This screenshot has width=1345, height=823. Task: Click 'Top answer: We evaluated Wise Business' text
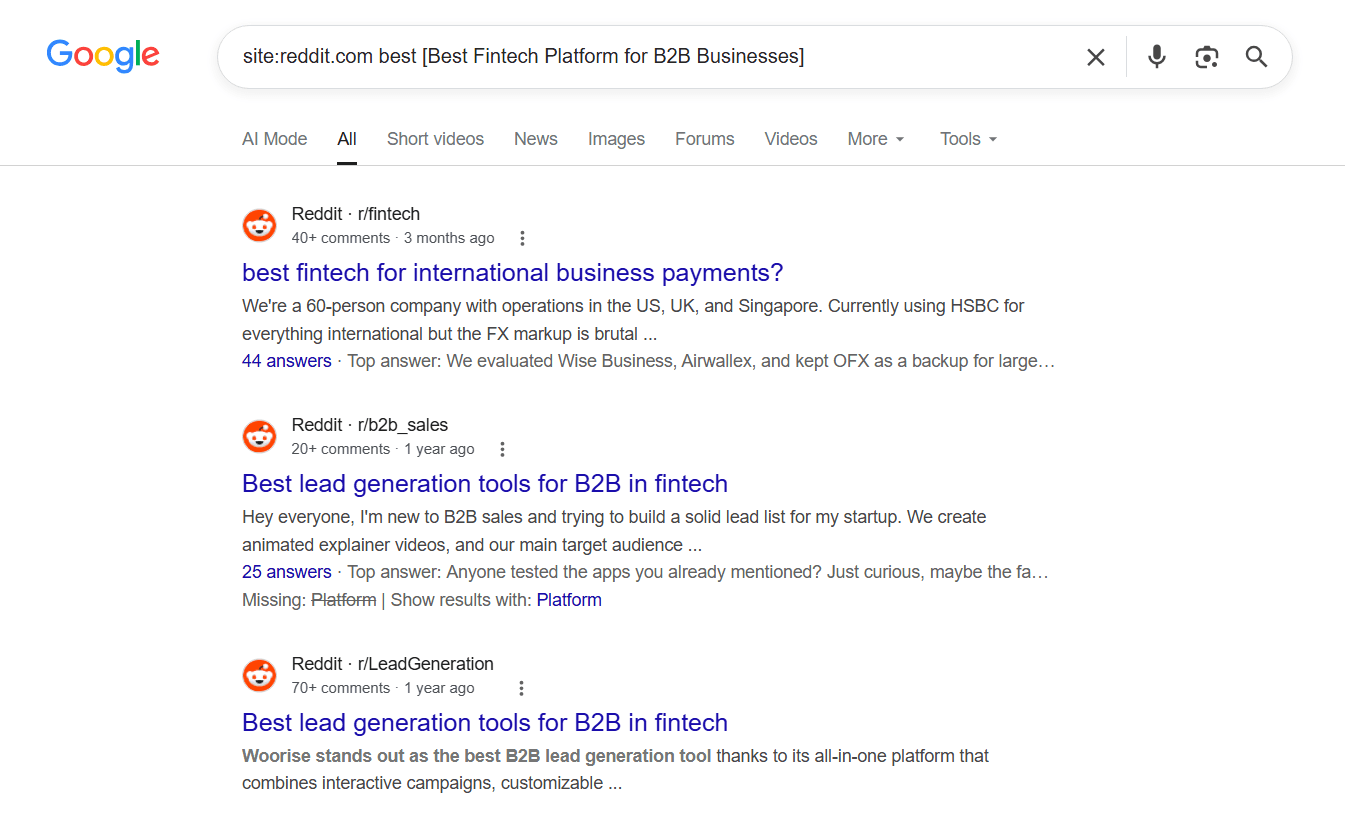(701, 361)
